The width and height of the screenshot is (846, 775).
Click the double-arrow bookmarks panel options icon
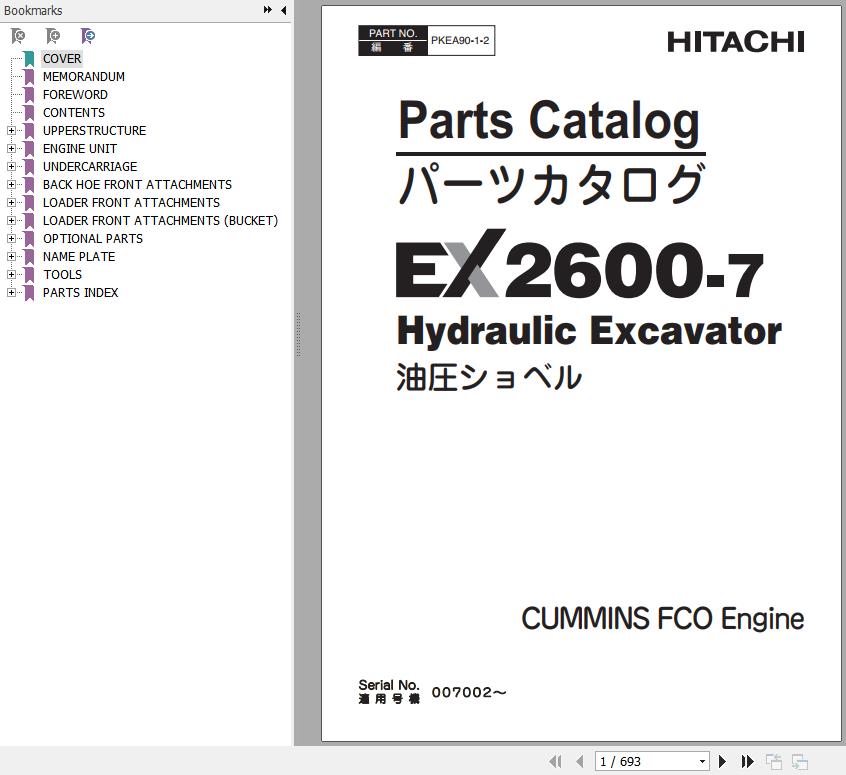pos(268,10)
